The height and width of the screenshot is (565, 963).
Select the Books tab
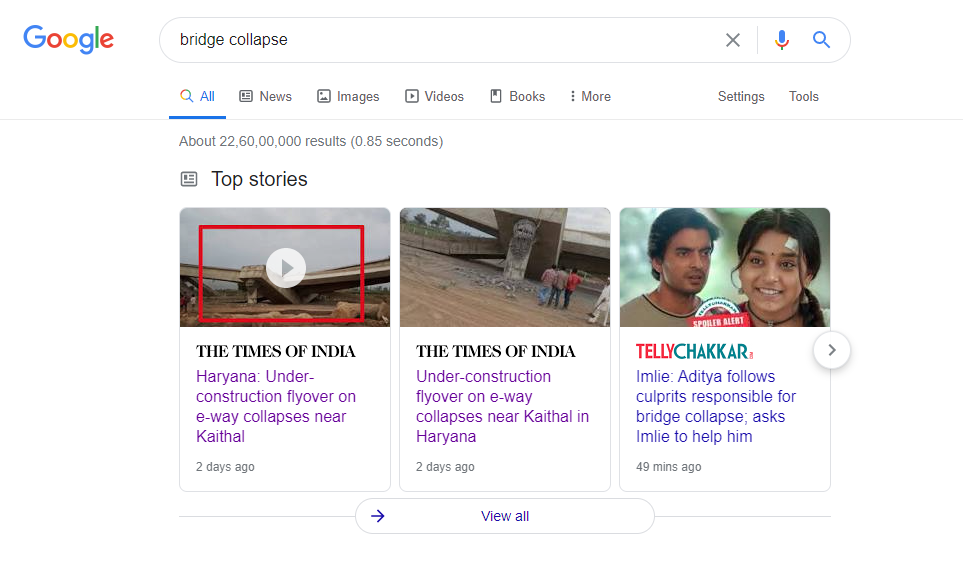pos(517,96)
